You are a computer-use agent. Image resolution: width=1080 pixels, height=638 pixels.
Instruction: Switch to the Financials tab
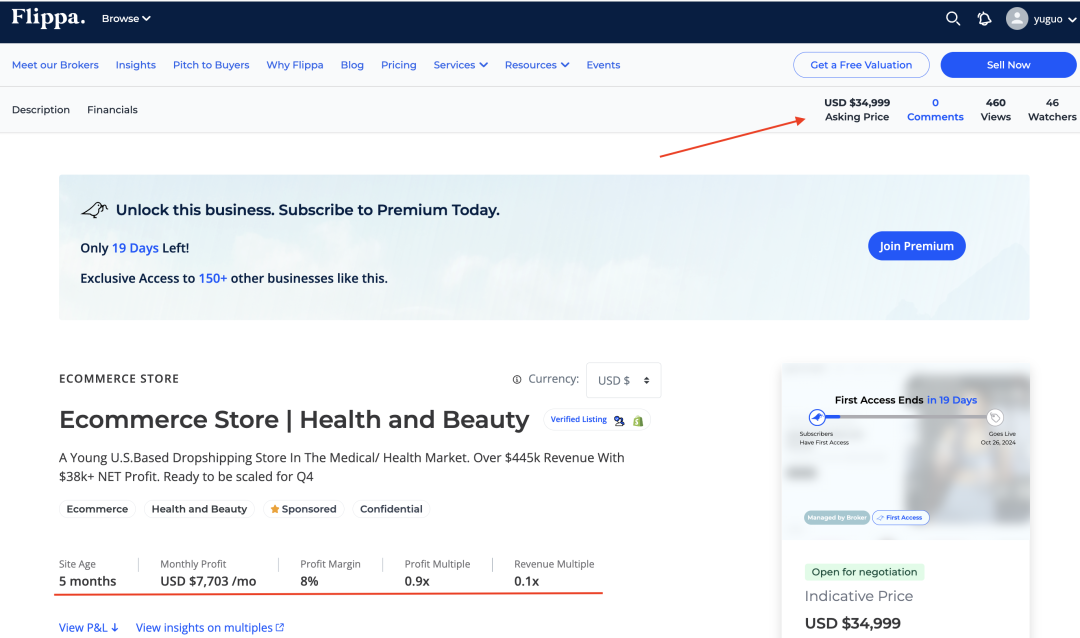click(x=112, y=110)
